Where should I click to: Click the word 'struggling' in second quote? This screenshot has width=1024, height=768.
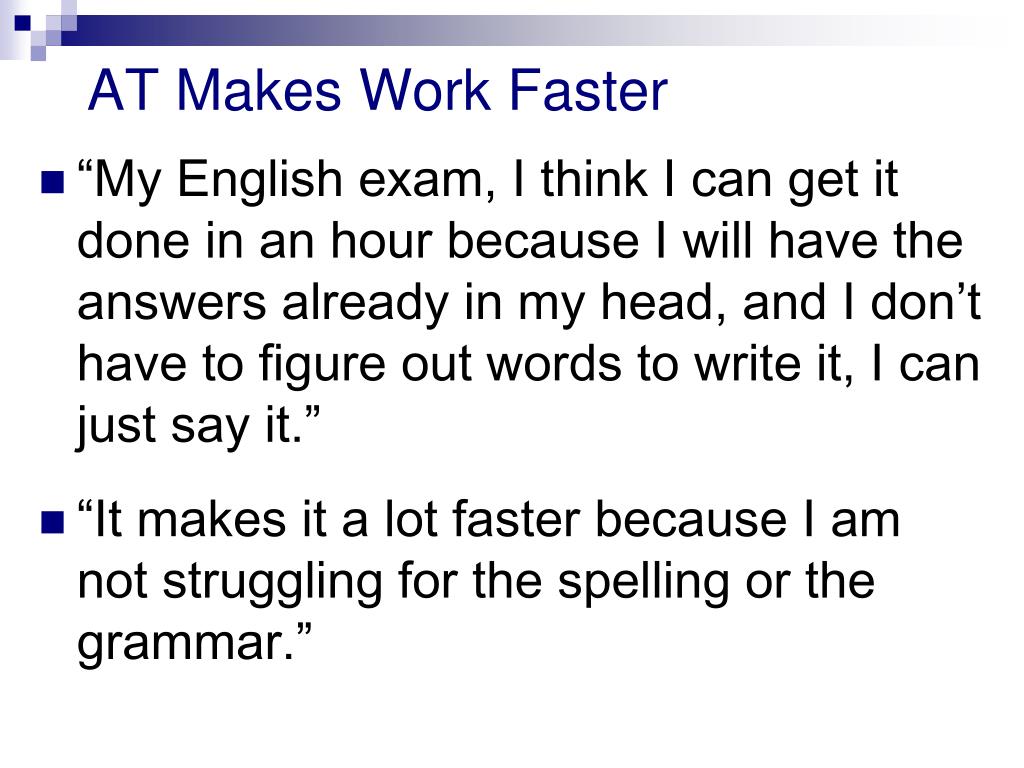click(x=272, y=583)
